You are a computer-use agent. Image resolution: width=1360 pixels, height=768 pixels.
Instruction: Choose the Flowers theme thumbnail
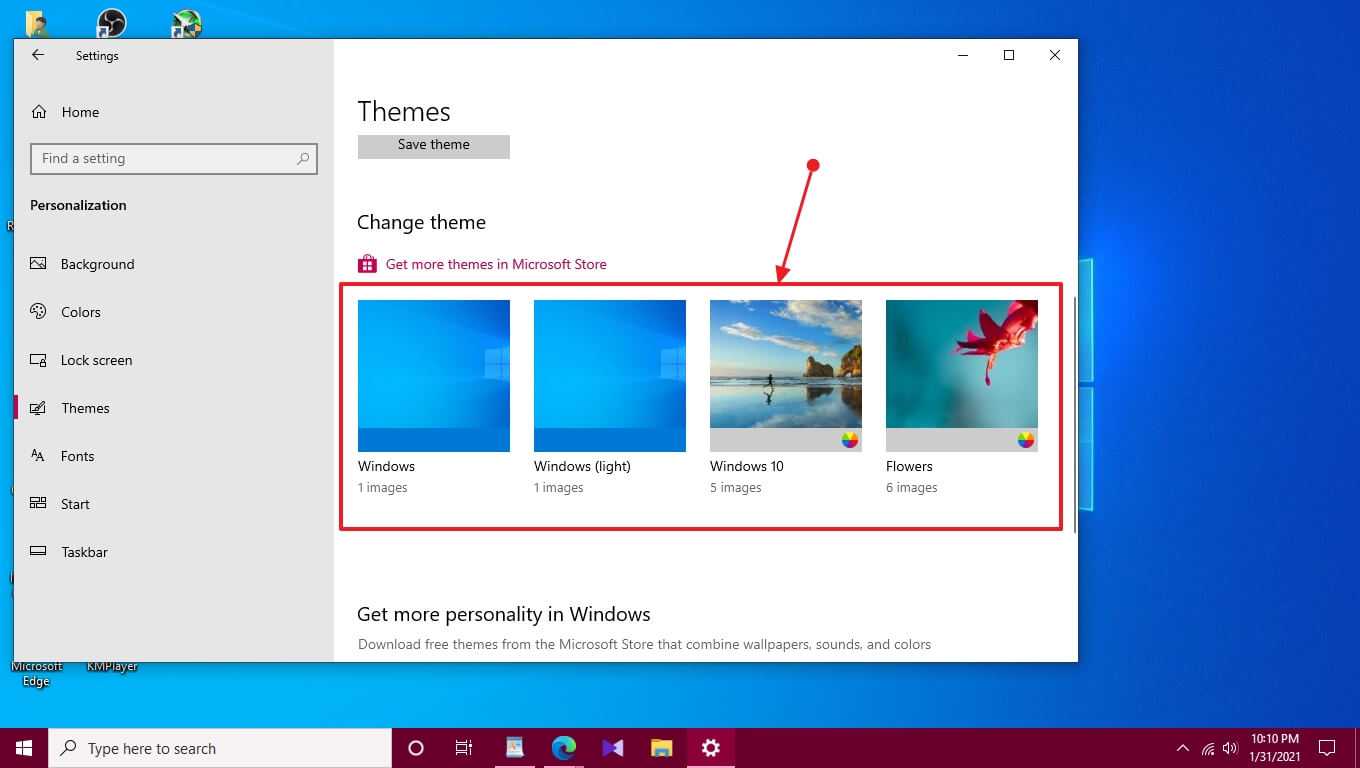coord(961,376)
